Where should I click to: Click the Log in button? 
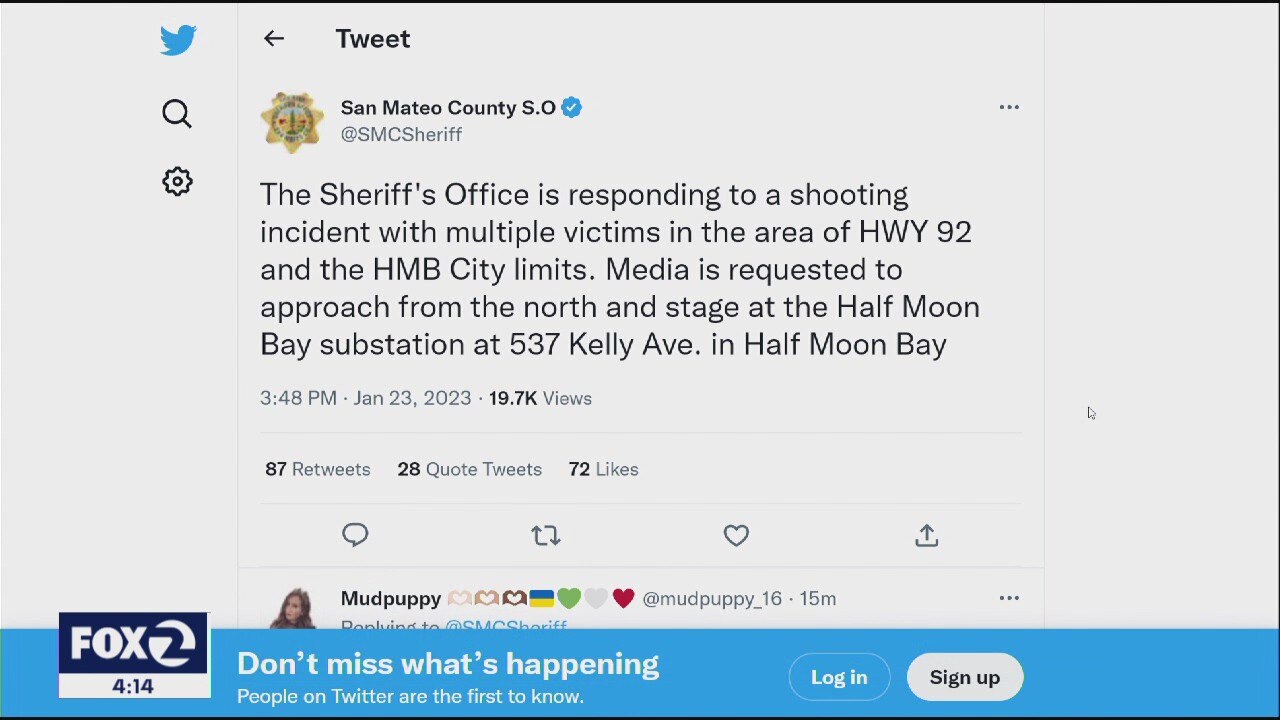839,677
